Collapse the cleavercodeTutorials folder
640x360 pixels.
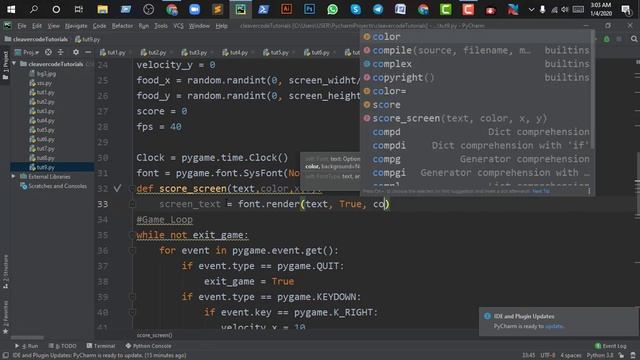(14, 64)
